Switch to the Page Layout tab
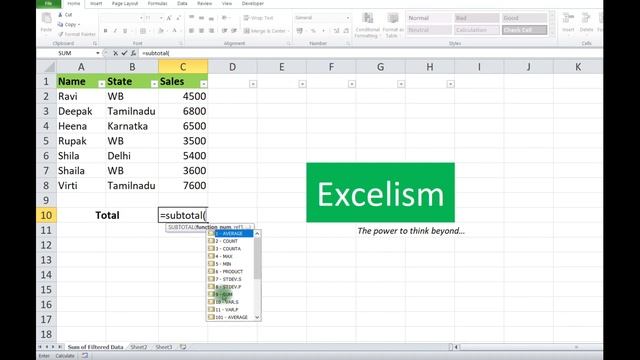 click(x=125, y=4)
